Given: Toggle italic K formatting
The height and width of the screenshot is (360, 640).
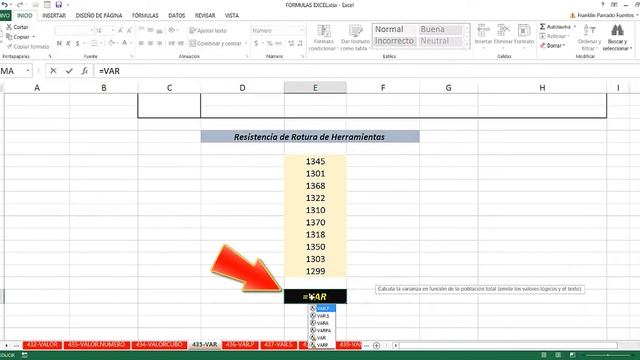Looking at the screenshot, I should click(68, 43).
